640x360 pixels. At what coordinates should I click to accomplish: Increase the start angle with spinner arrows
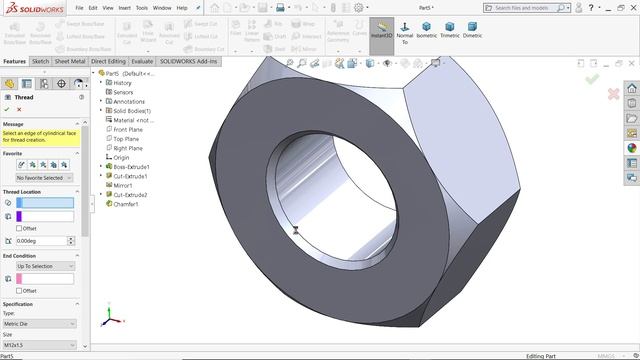click(71, 239)
